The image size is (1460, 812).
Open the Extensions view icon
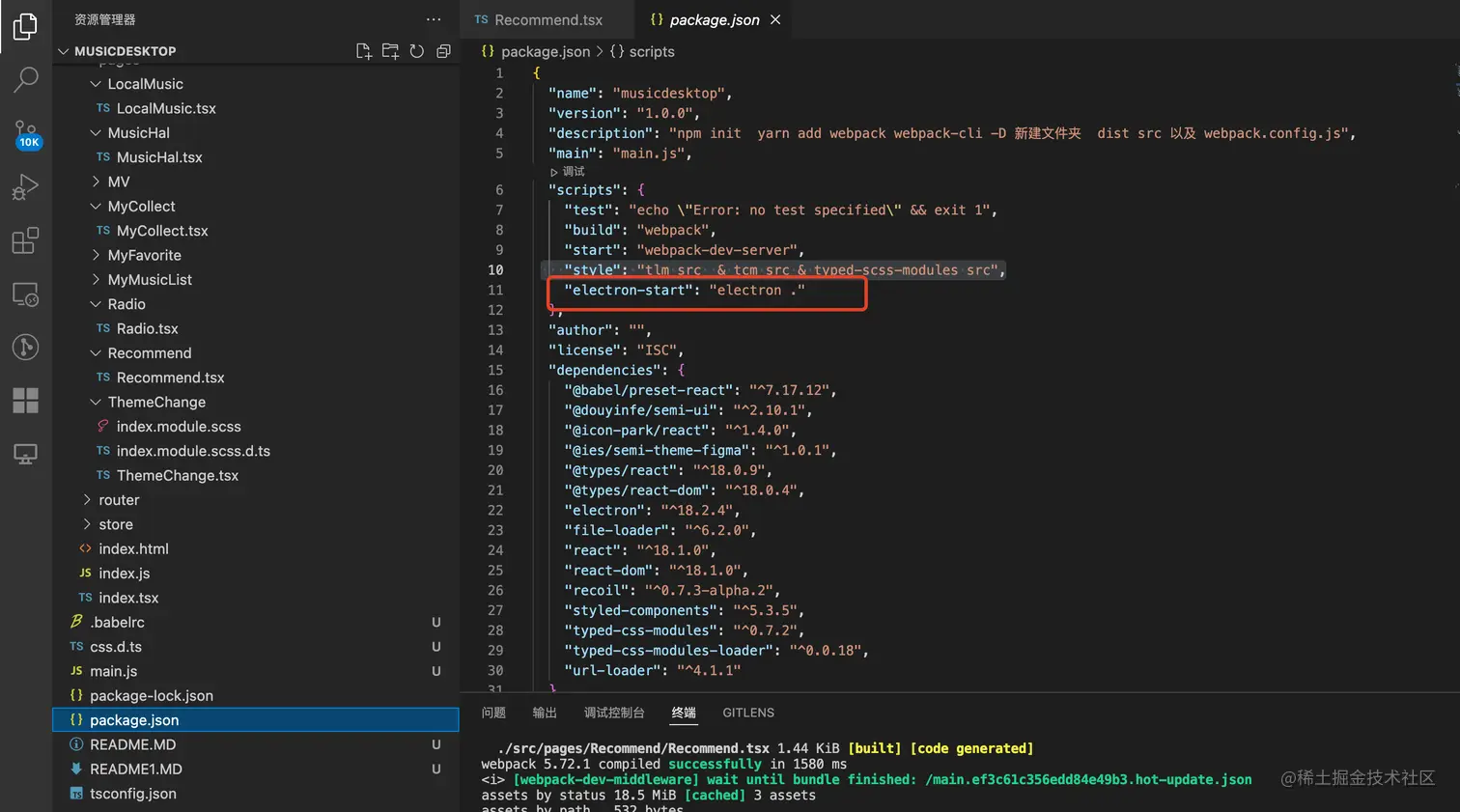25,240
